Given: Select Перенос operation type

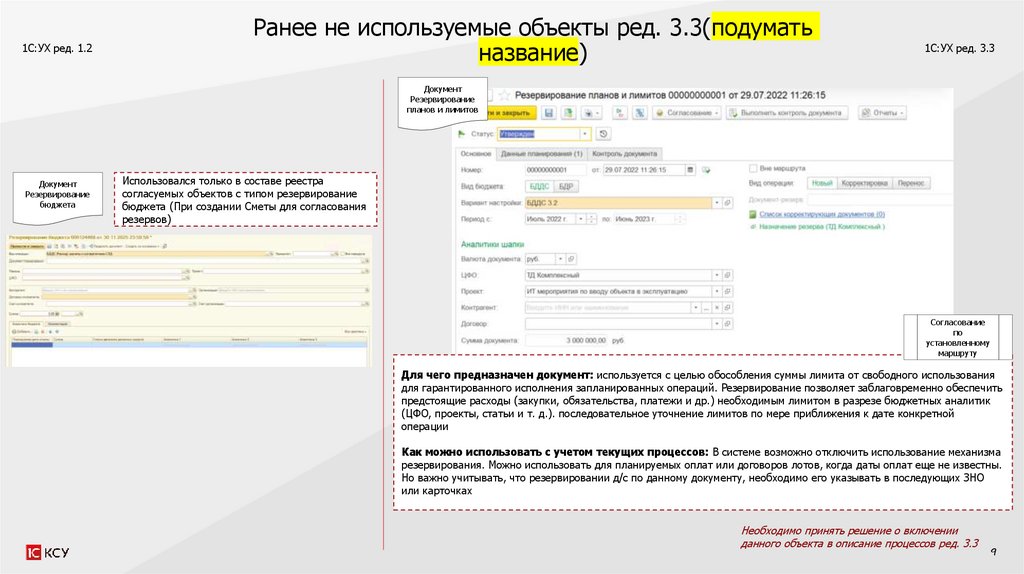Looking at the screenshot, I should [x=910, y=183].
